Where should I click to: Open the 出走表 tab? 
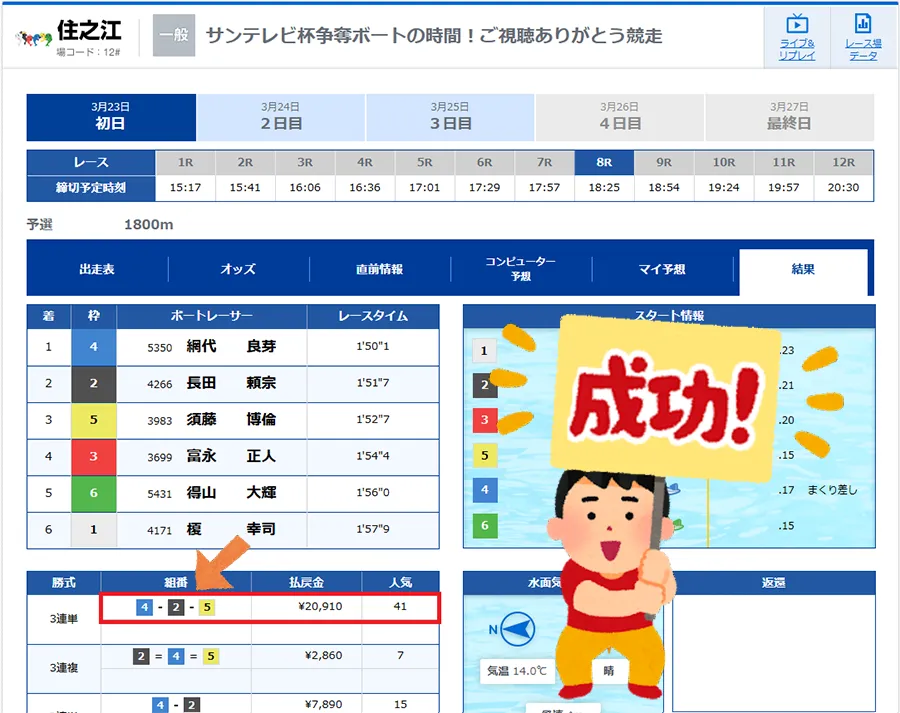pos(97,269)
